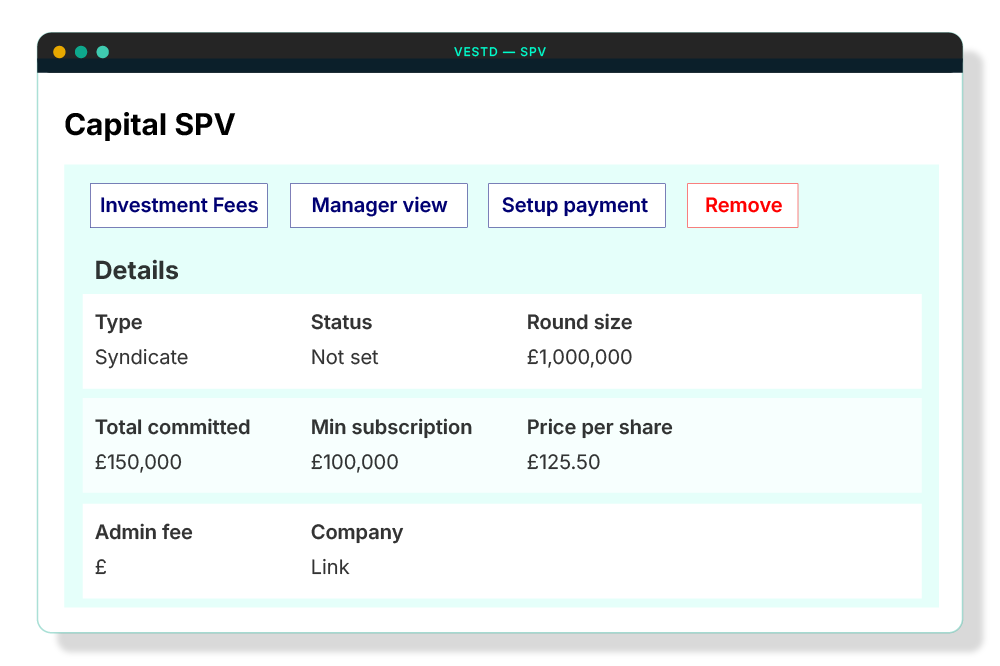Screen dimensions: 1000x666
Task: Click the Status label
Action: coord(341,322)
